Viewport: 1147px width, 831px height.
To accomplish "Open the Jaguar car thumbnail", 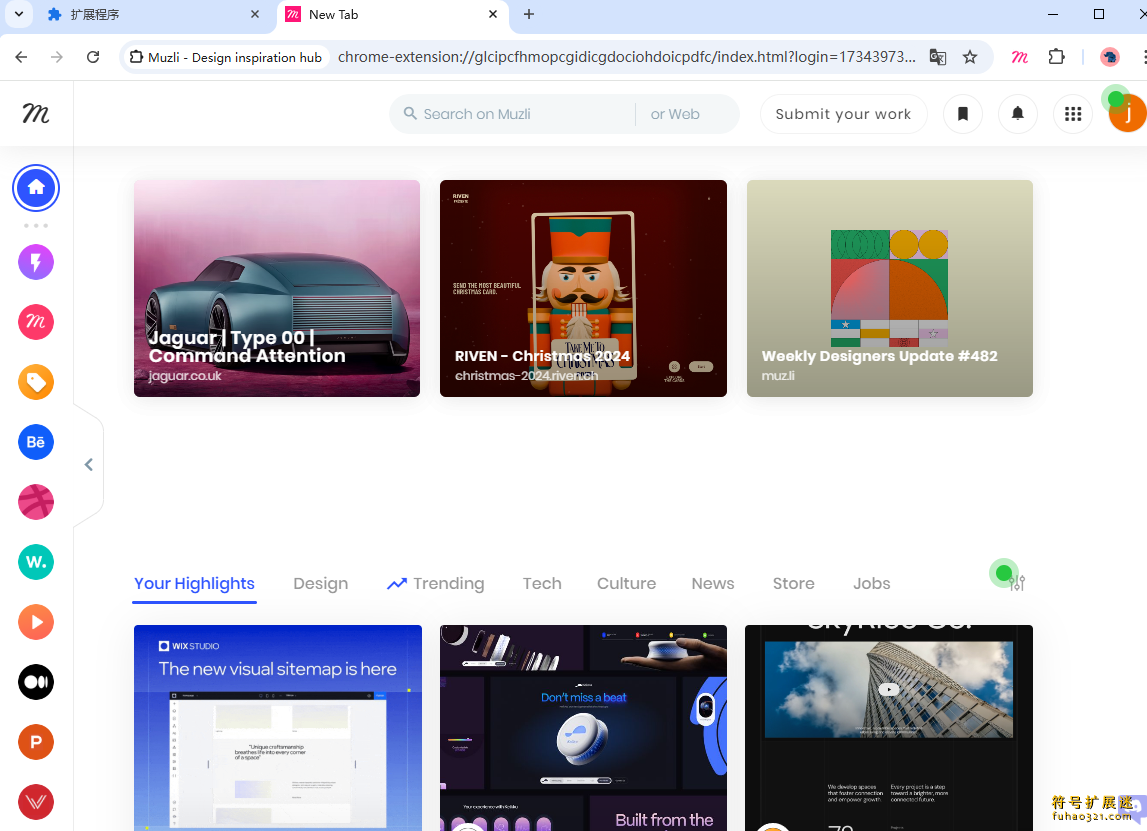I will (277, 288).
